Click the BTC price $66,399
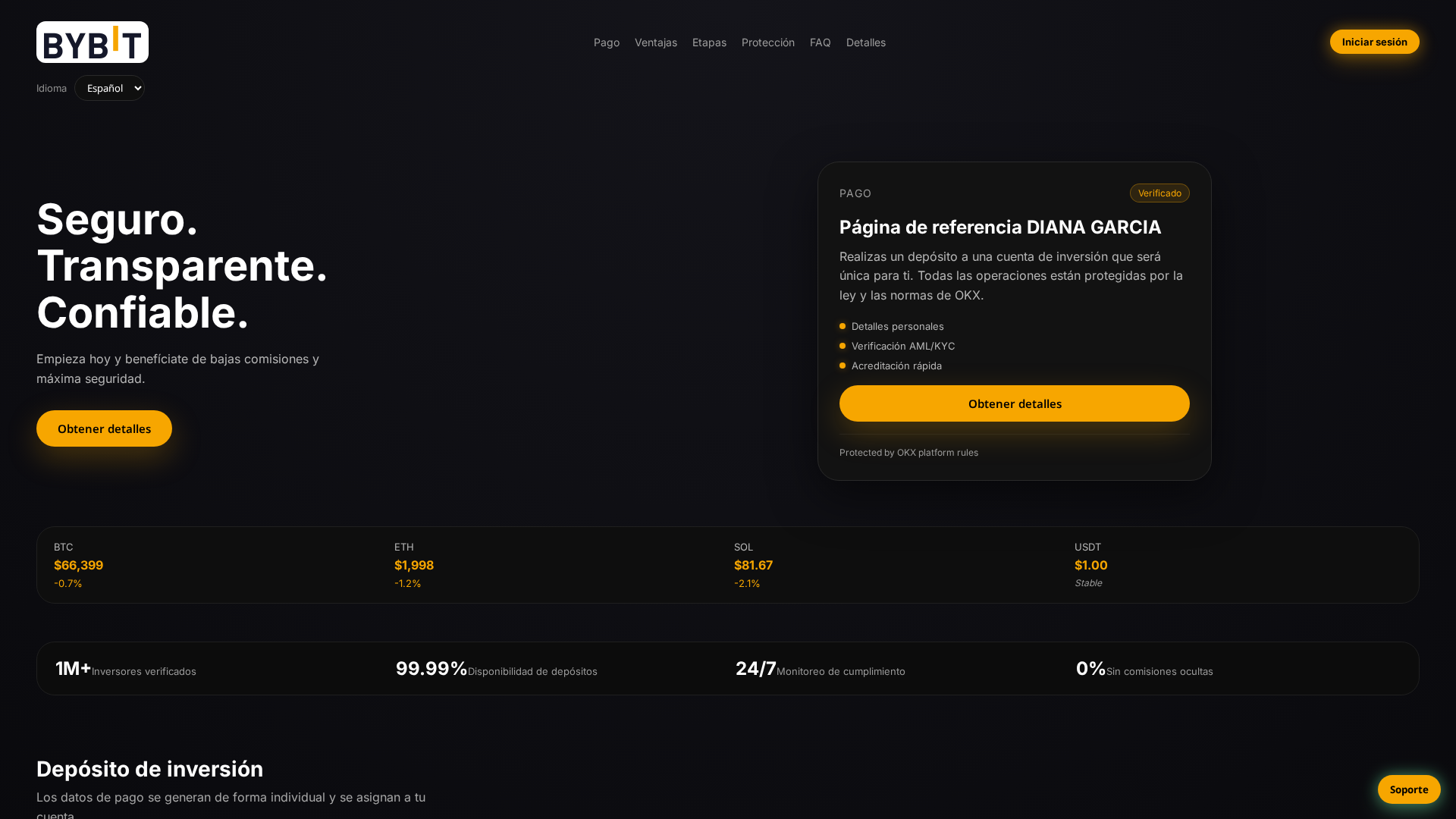The width and height of the screenshot is (1456, 819). pyautogui.click(x=78, y=565)
